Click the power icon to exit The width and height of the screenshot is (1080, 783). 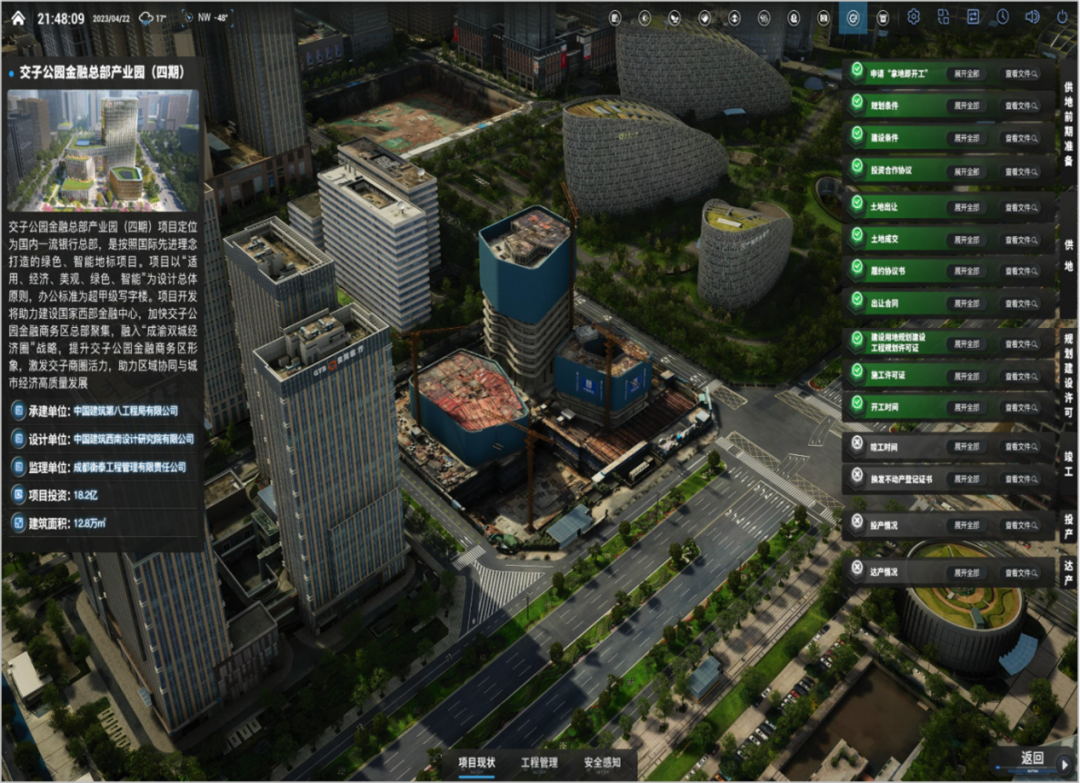(1062, 17)
